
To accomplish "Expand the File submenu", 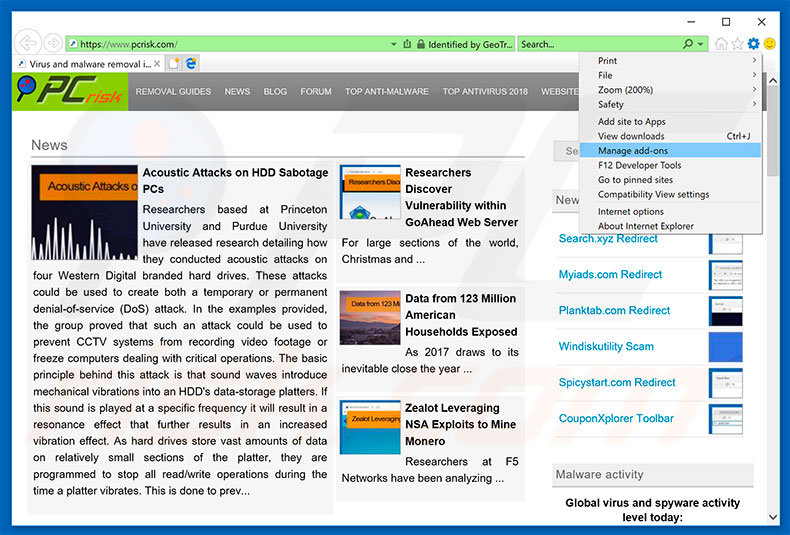I will coord(670,75).
